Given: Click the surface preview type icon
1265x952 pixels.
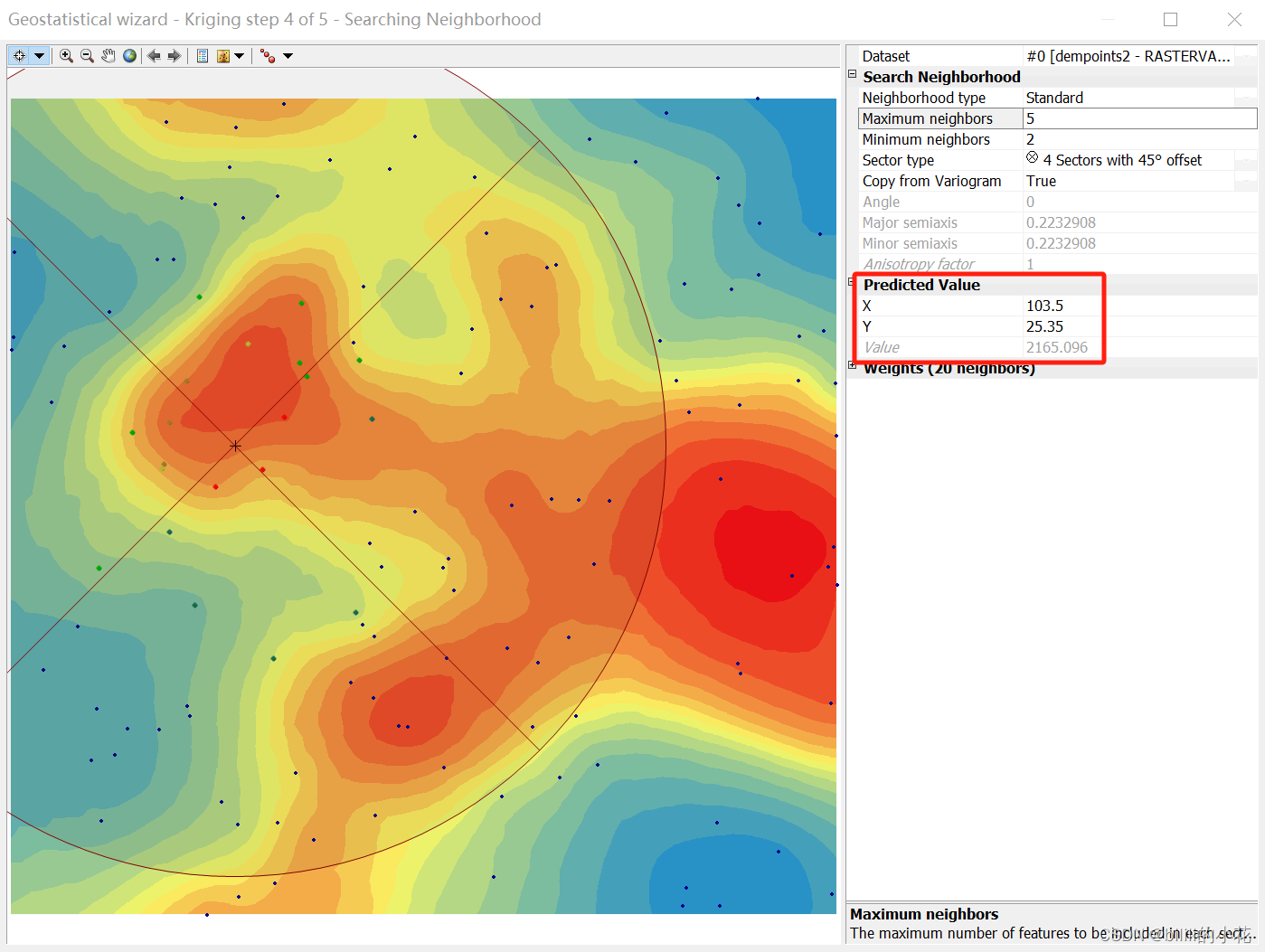Looking at the screenshot, I should (223, 56).
